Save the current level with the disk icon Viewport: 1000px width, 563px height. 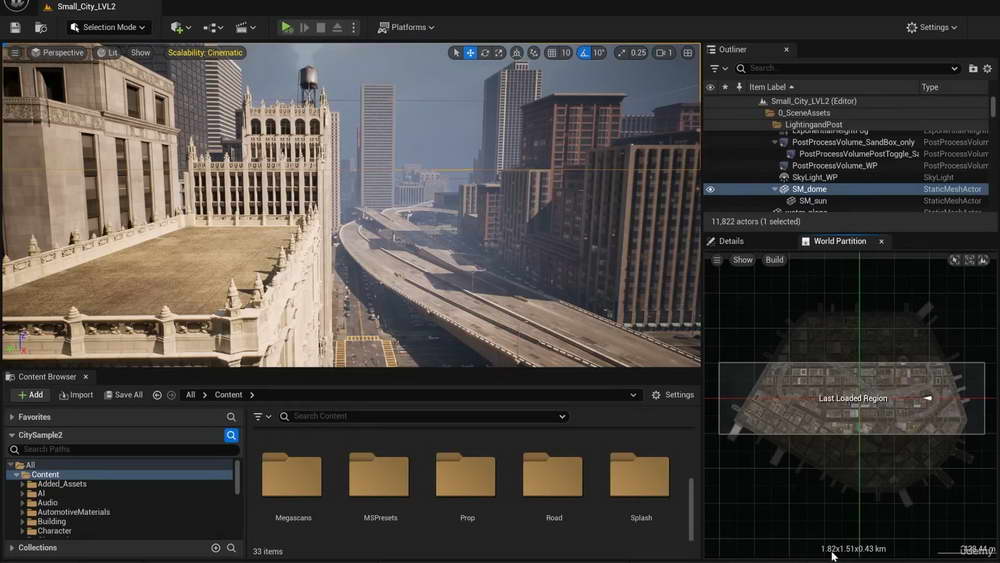point(15,27)
